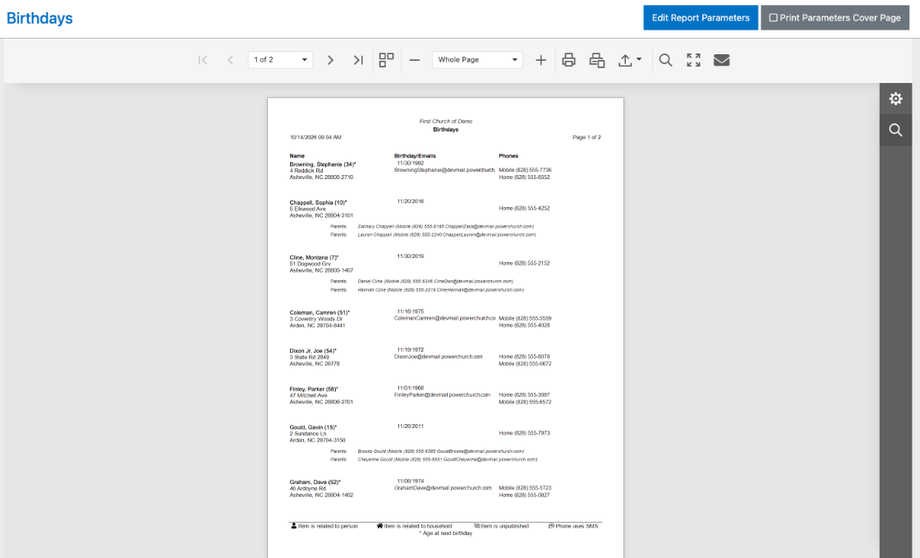Toggle multi-page thumbnail view
Screen dimensions: 920x558
(386, 60)
